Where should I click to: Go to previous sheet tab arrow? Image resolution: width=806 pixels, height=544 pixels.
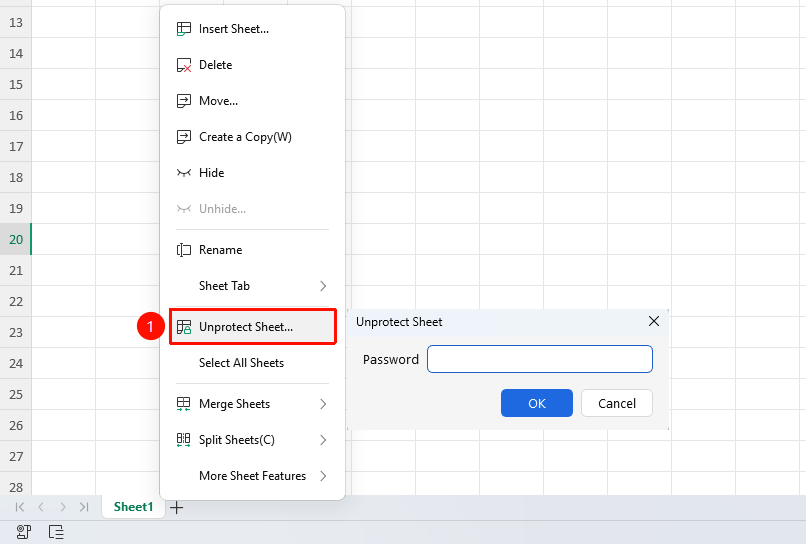[41, 507]
